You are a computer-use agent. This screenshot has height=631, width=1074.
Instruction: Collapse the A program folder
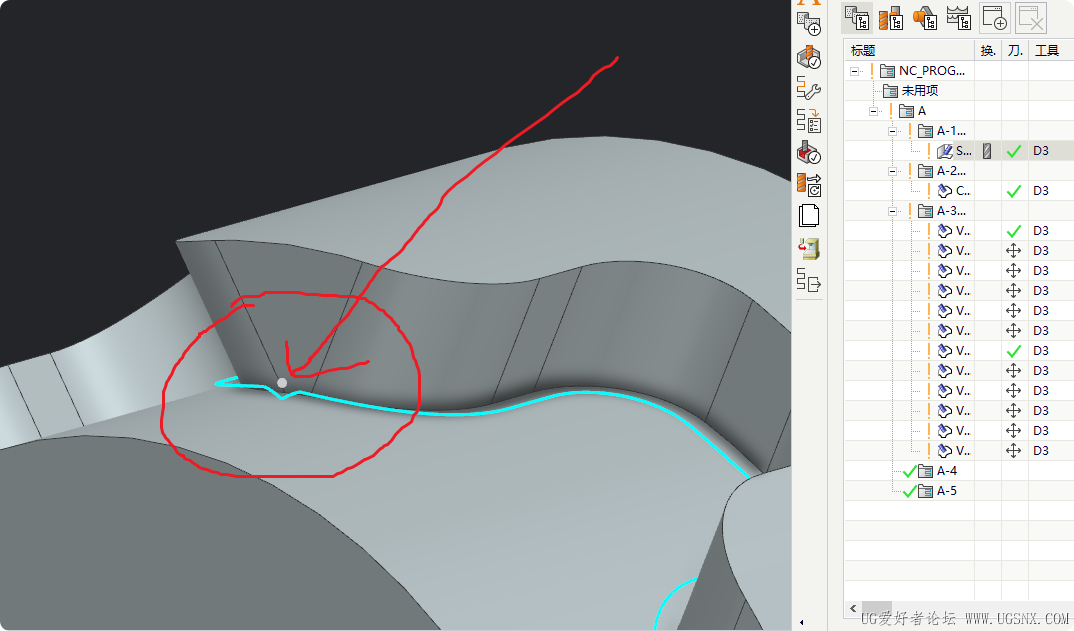pyautogui.click(x=873, y=111)
